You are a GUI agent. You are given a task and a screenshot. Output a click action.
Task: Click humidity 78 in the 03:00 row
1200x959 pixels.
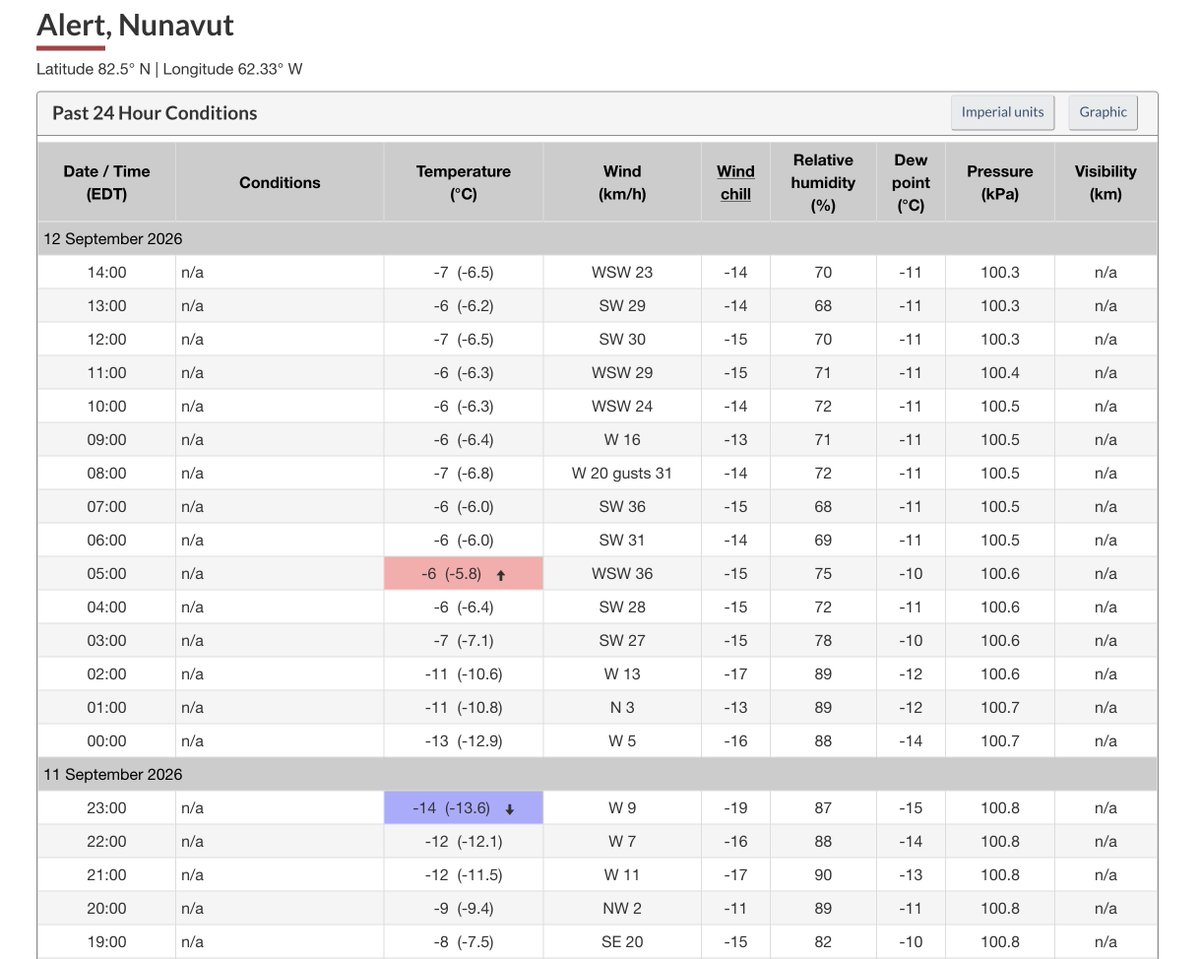pos(823,641)
